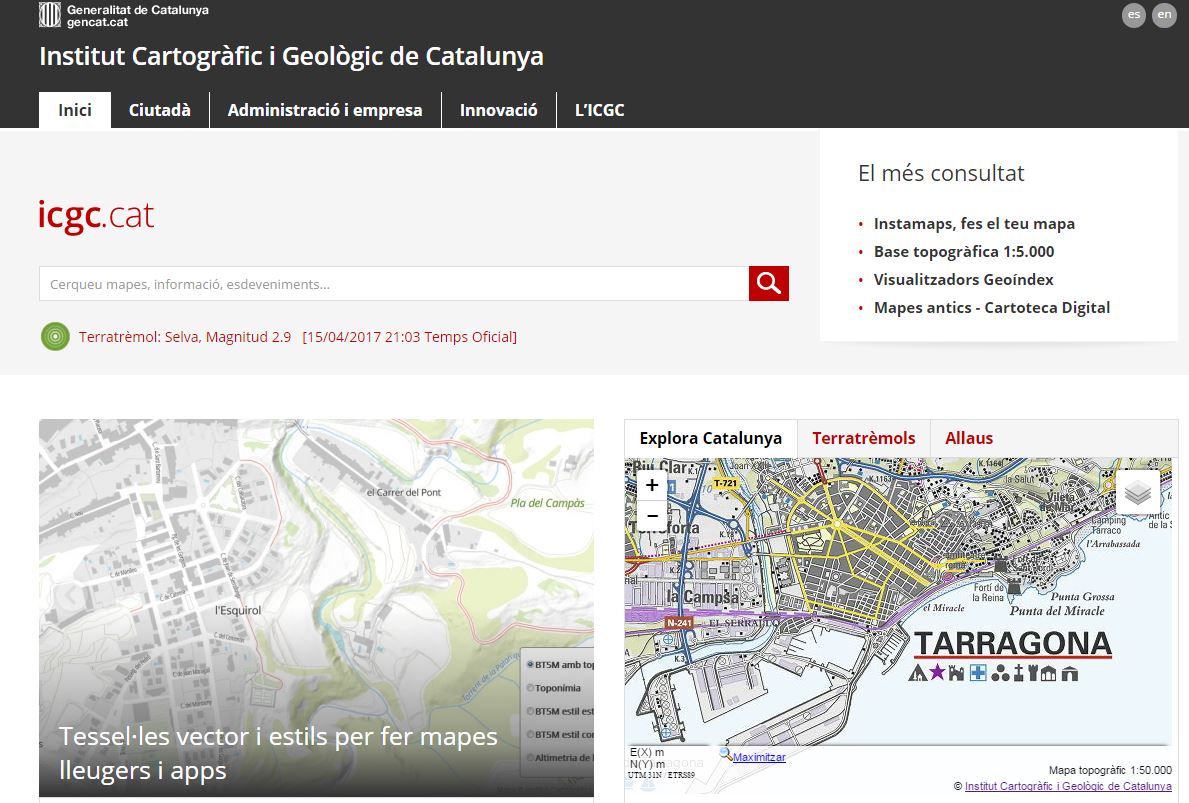The image size is (1189, 803).
Task: Open Mapes antics - Cartoteca Digital link
Action: click(x=992, y=308)
